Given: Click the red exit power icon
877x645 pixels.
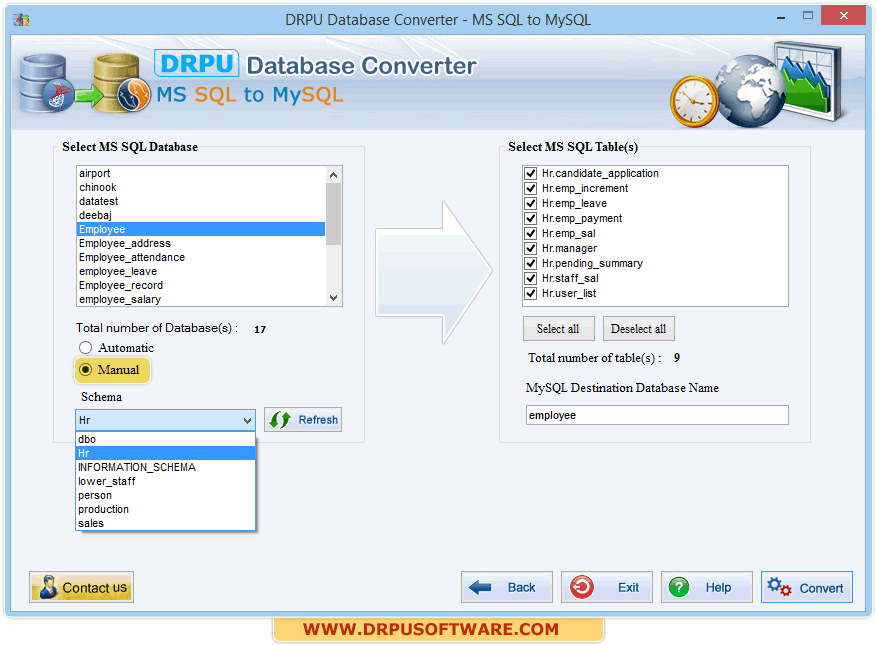Looking at the screenshot, I should [x=582, y=587].
